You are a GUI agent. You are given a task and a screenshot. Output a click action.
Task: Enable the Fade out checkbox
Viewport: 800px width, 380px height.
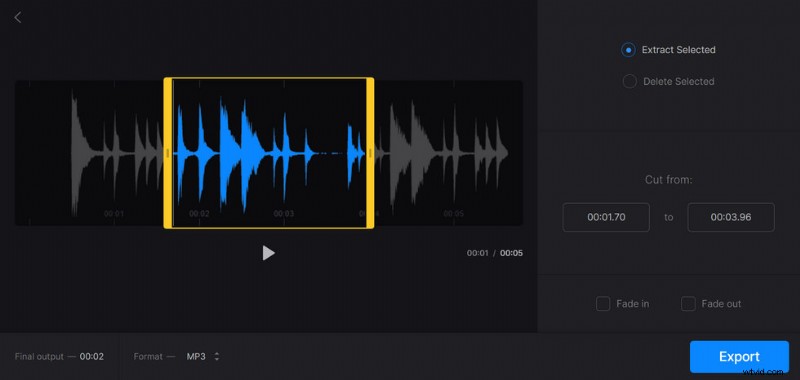[688, 304]
